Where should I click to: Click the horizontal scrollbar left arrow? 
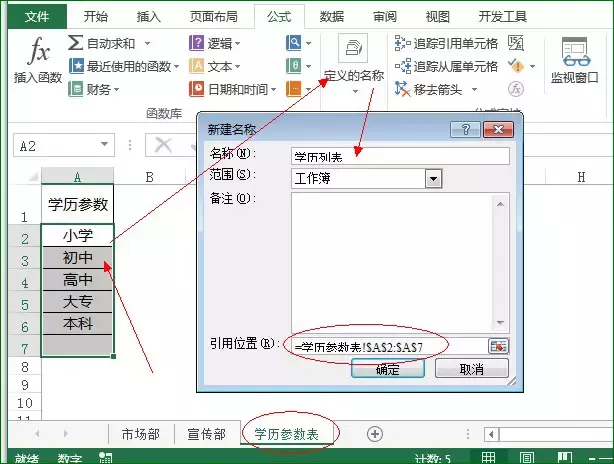pyautogui.click(x=491, y=434)
